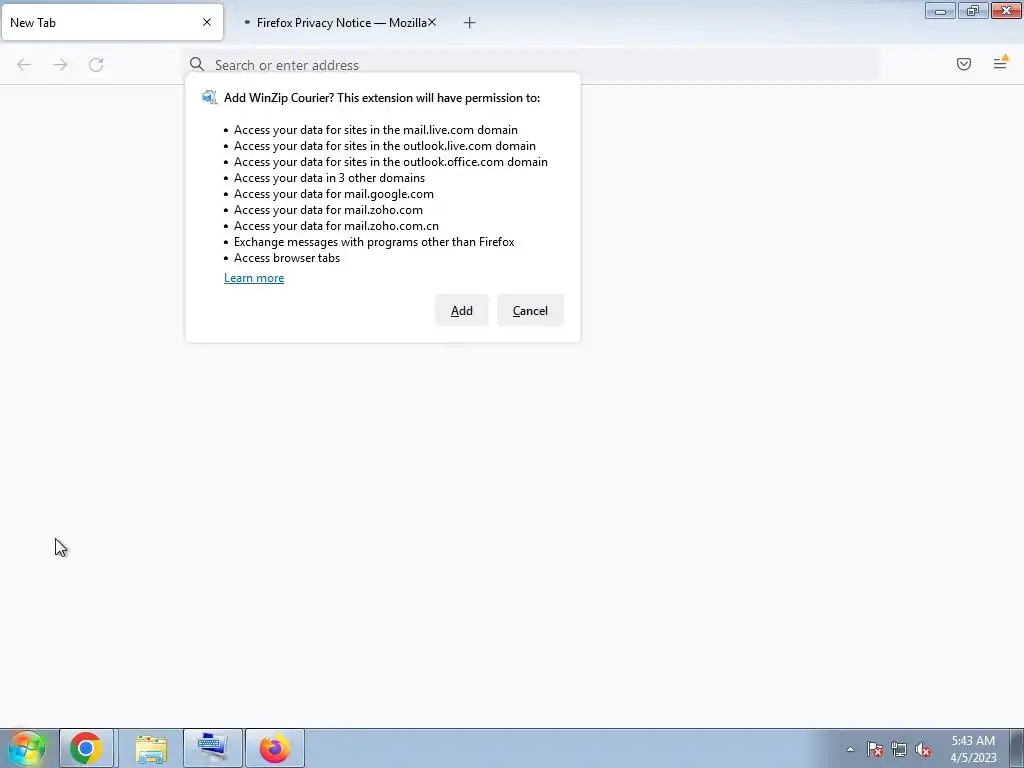Close the New Tab tab
Viewport: 1024px width, 768px height.
point(207,22)
